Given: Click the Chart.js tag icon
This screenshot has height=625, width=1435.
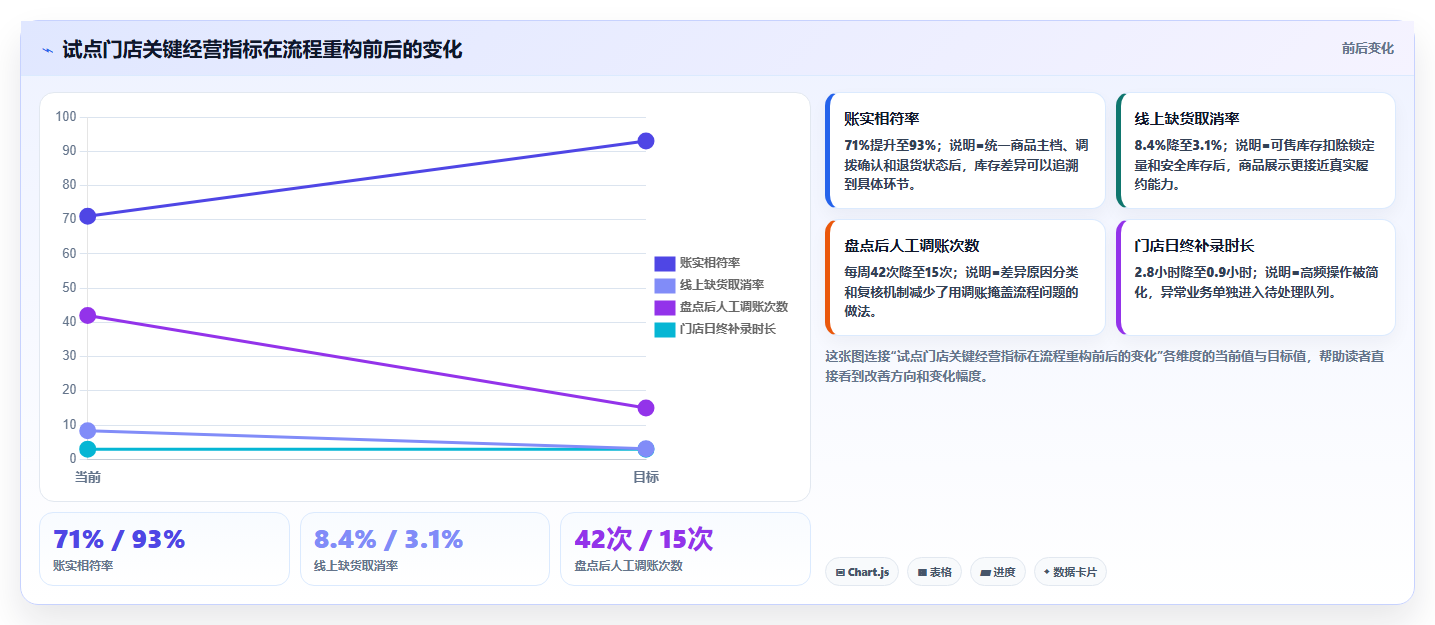Looking at the screenshot, I should (x=841, y=573).
